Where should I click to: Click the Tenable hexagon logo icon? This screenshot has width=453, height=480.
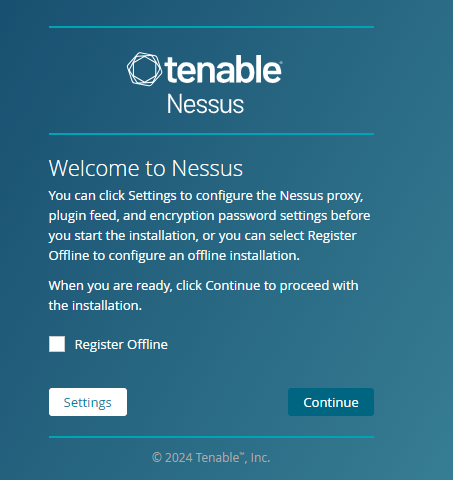145,69
